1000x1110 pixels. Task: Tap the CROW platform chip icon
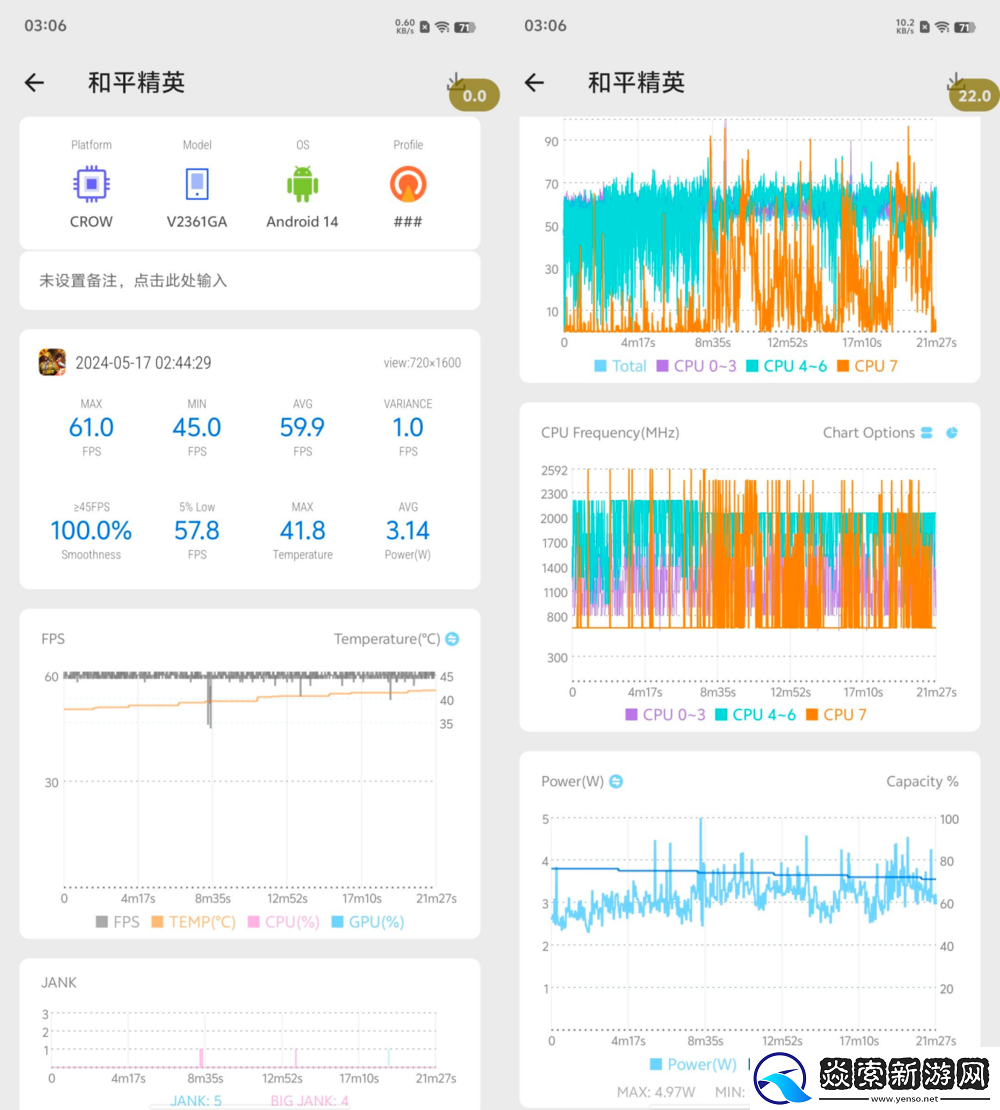coord(91,184)
